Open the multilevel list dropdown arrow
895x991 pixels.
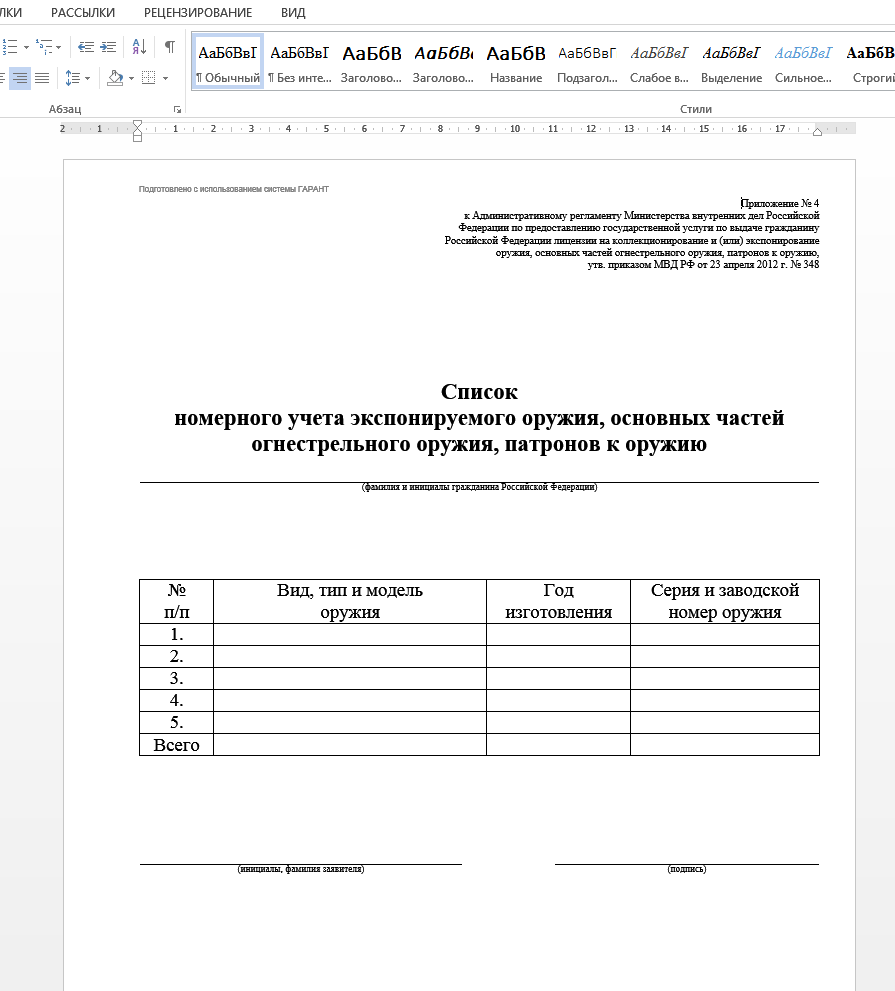(58, 47)
